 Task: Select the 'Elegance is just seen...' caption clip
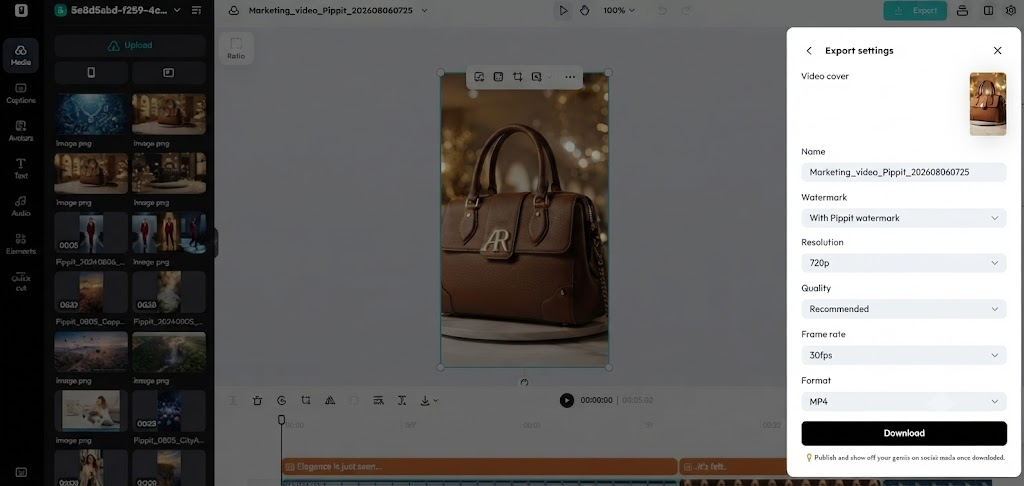(479, 466)
